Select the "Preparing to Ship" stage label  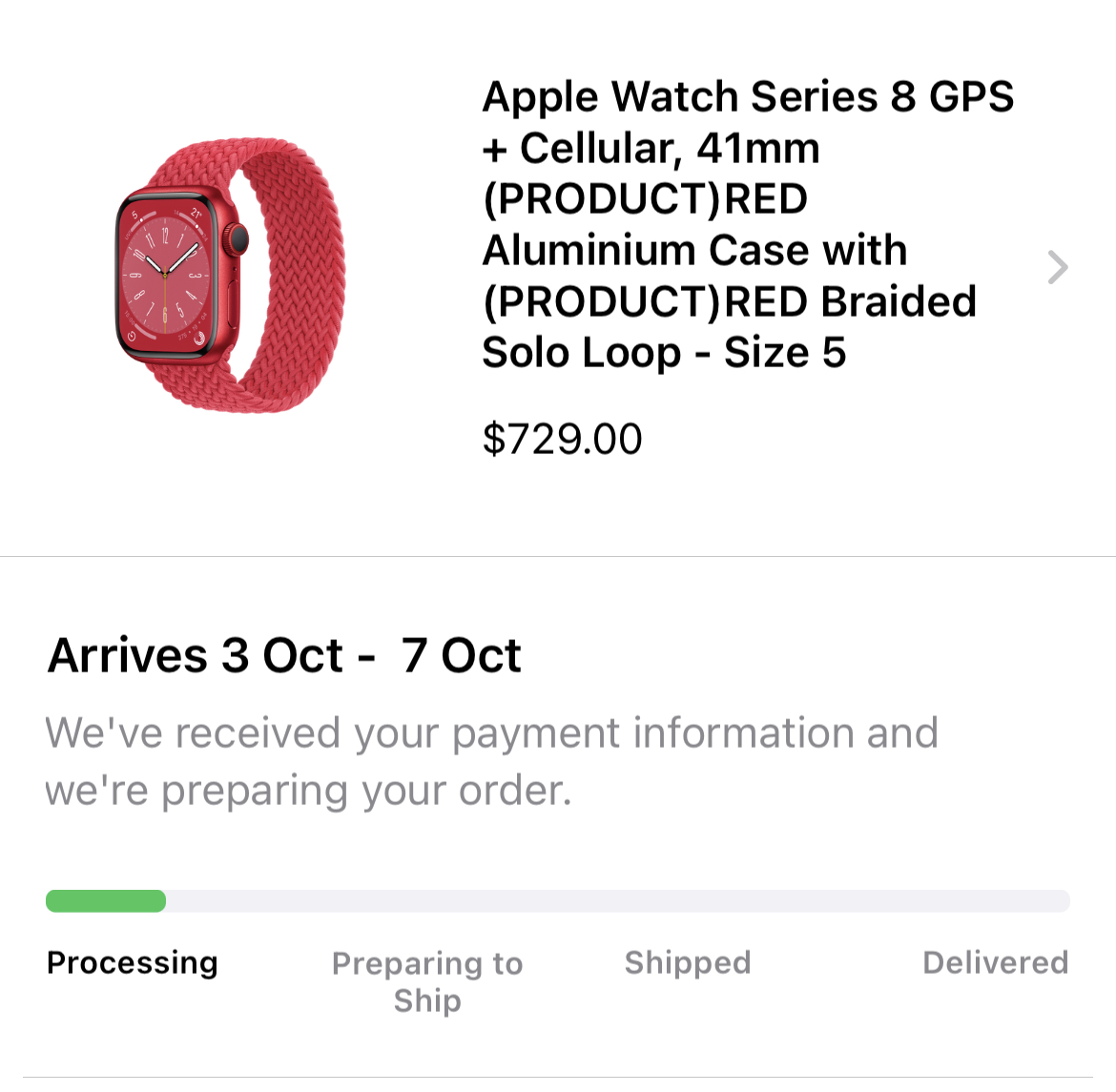(427, 981)
